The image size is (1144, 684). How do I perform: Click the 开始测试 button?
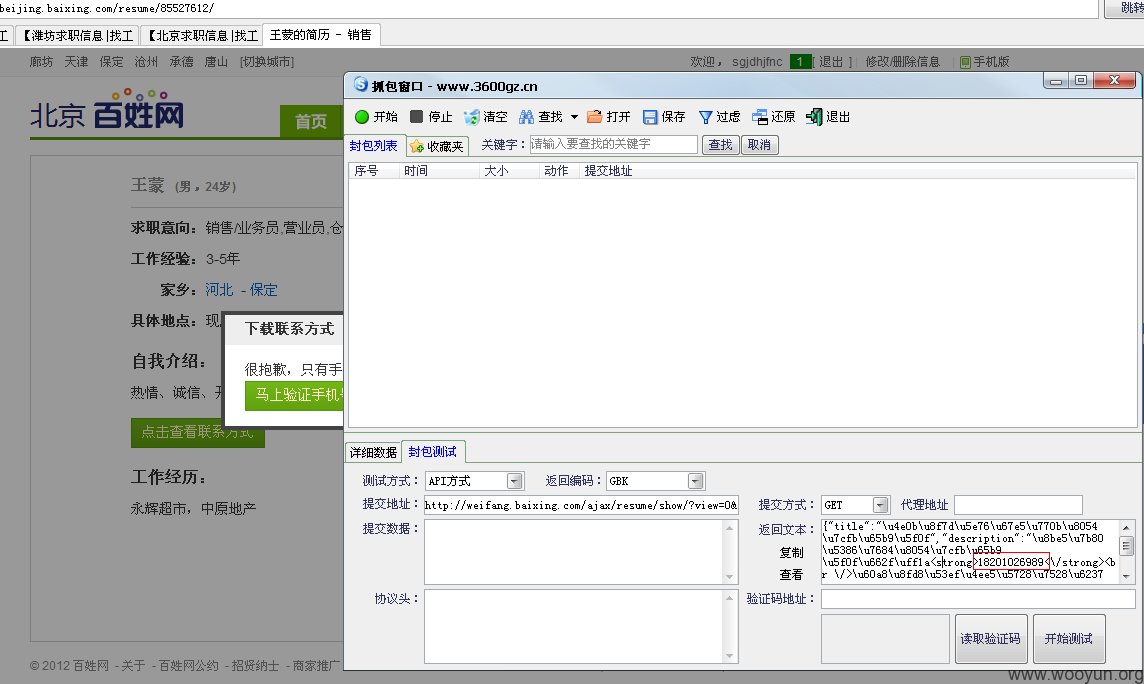click(x=1069, y=639)
